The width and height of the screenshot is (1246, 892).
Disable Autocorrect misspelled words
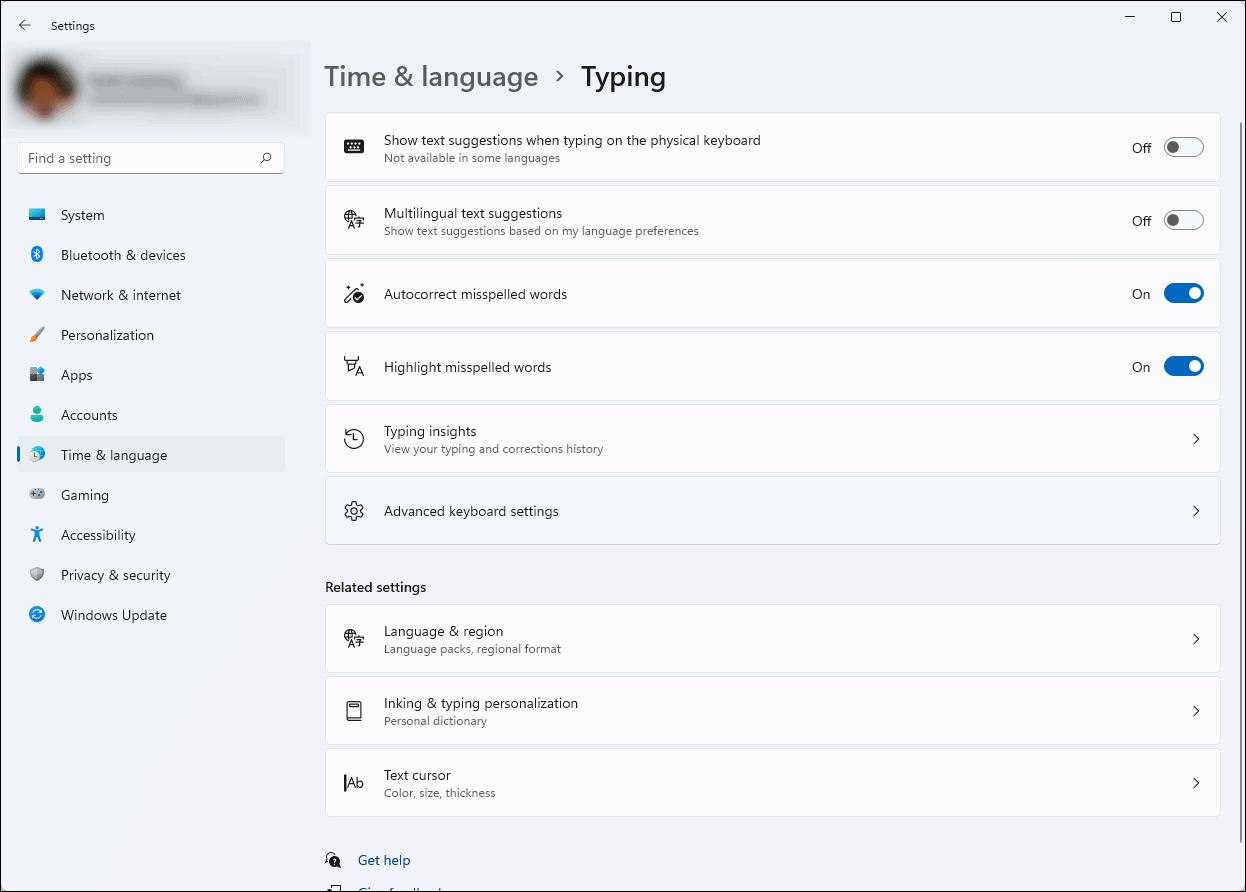coord(1184,293)
